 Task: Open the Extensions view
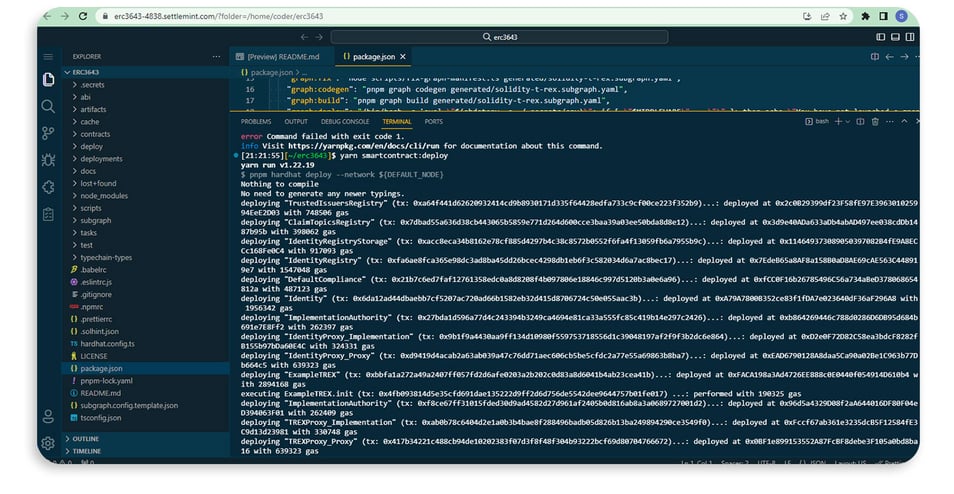(x=48, y=187)
